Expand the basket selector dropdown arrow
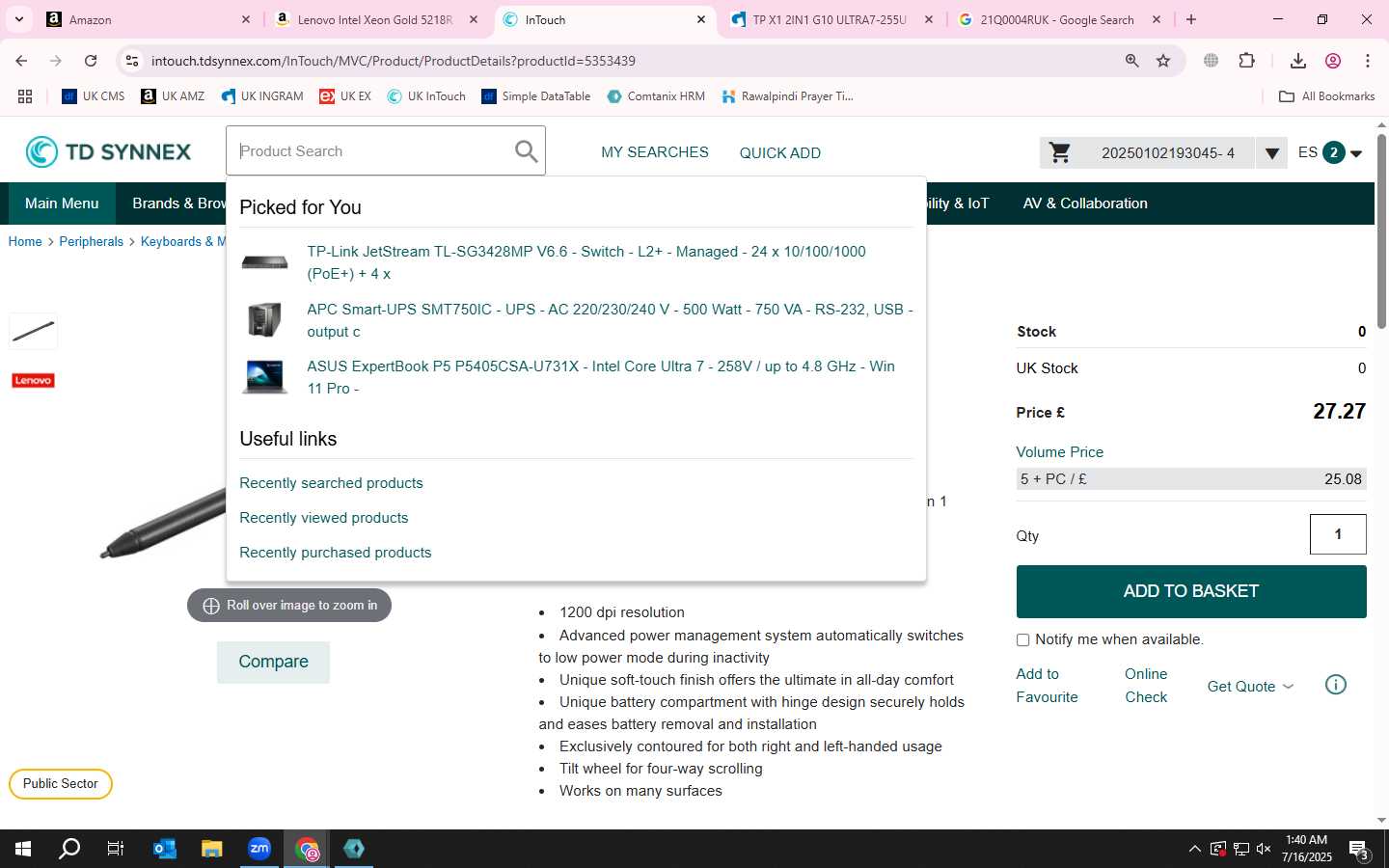This screenshot has height=868, width=1389. [1272, 152]
